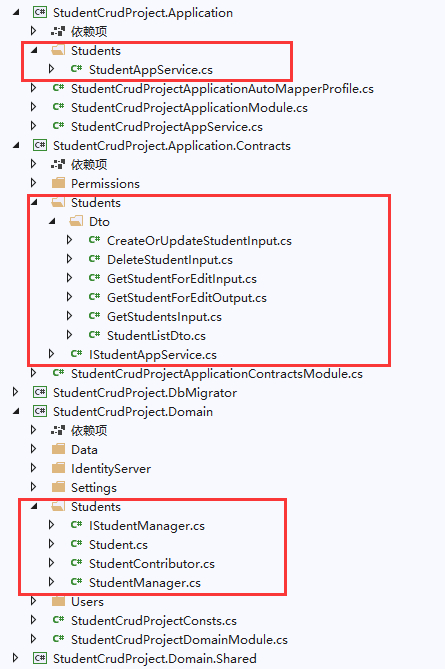Click the C# icon of StudentAppService.cs
This screenshot has width=445, height=669.
(x=76, y=69)
